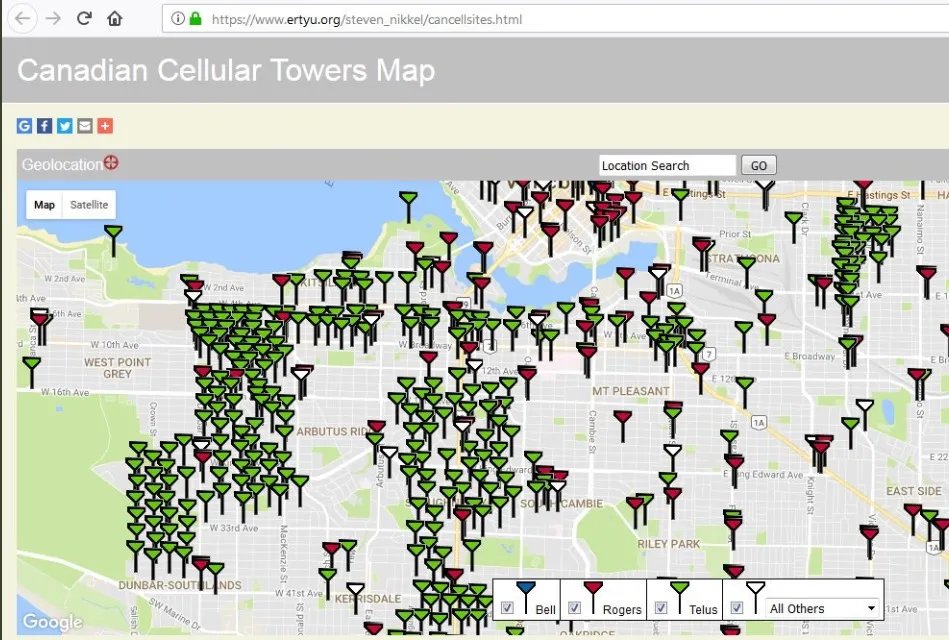The image size is (949, 640).
Task: Select white tower marker left of W 41st Ave KERRISDALE
Action: tap(355, 597)
